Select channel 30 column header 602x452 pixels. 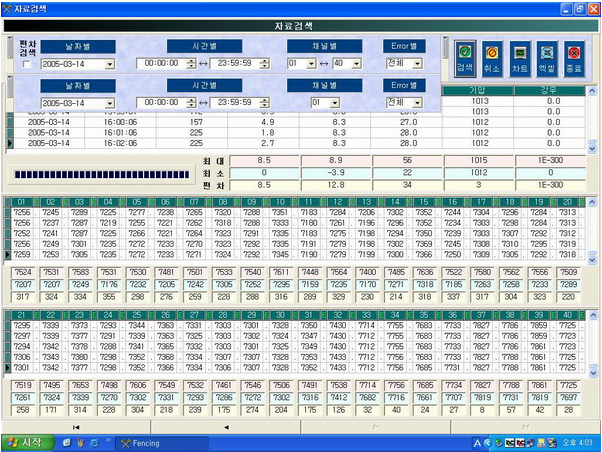coord(280,315)
